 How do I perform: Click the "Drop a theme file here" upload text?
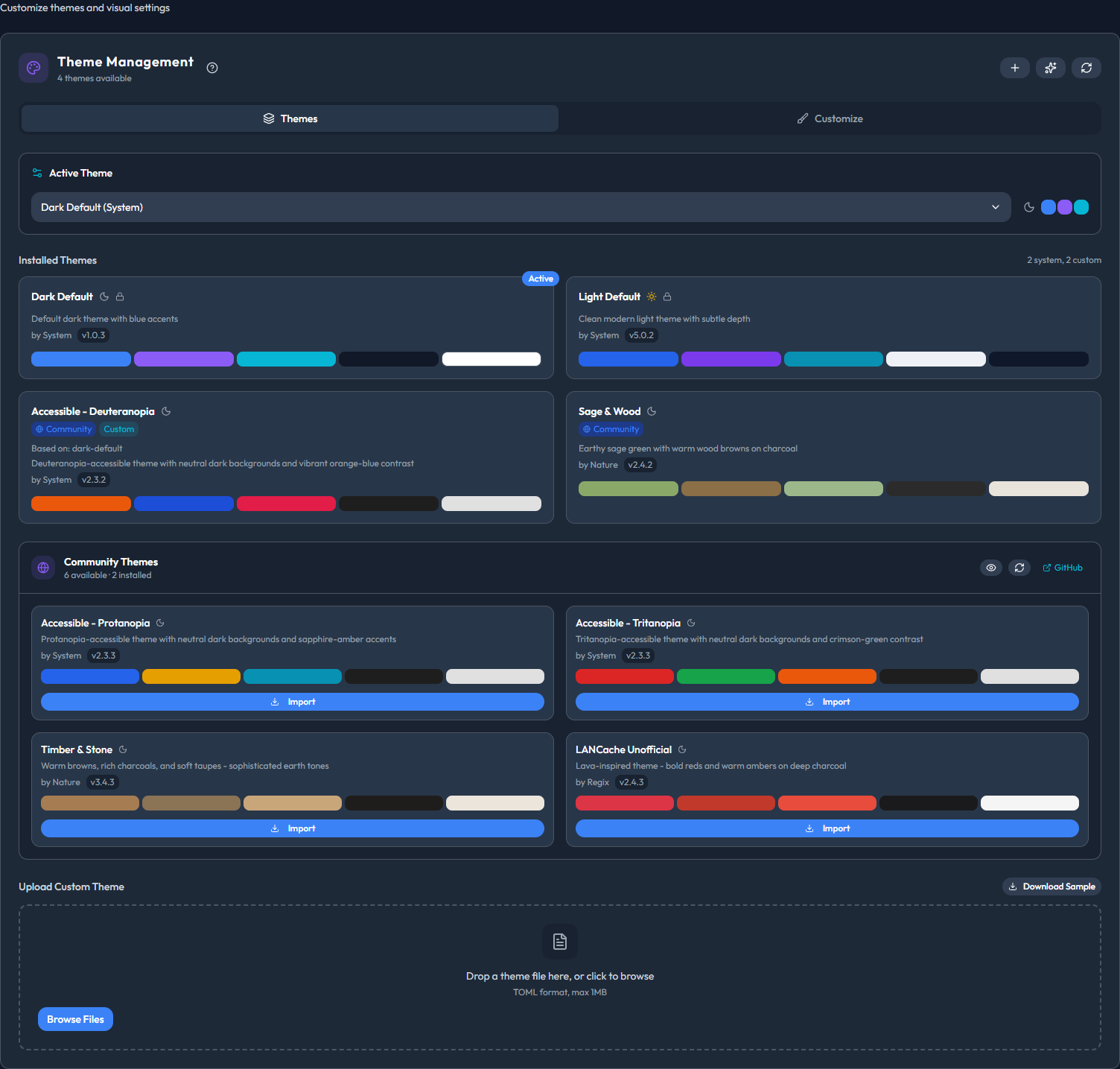[560, 976]
